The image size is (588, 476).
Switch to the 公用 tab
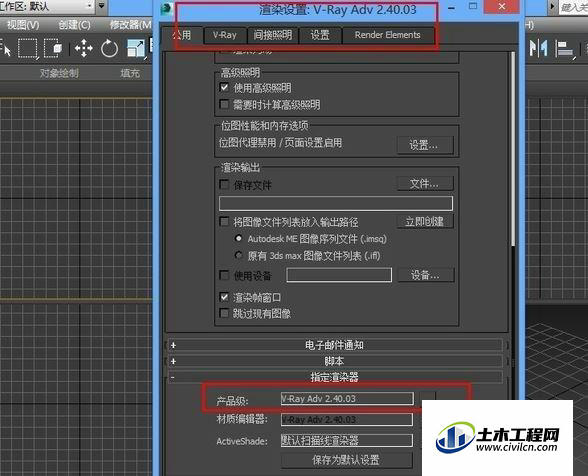tap(182, 36)
